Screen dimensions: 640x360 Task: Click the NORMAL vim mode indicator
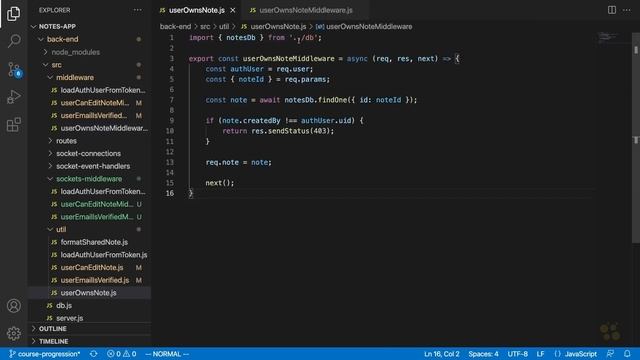tap(167, 354)
